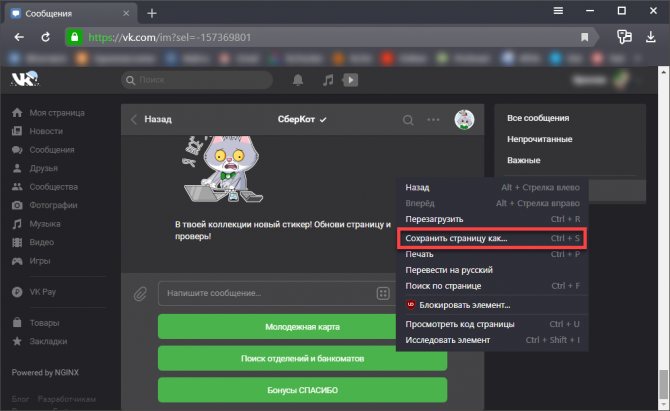Screen dimensions: 670x411
Task: Open conversation actions three-dots menu
Action: point(433,120)
